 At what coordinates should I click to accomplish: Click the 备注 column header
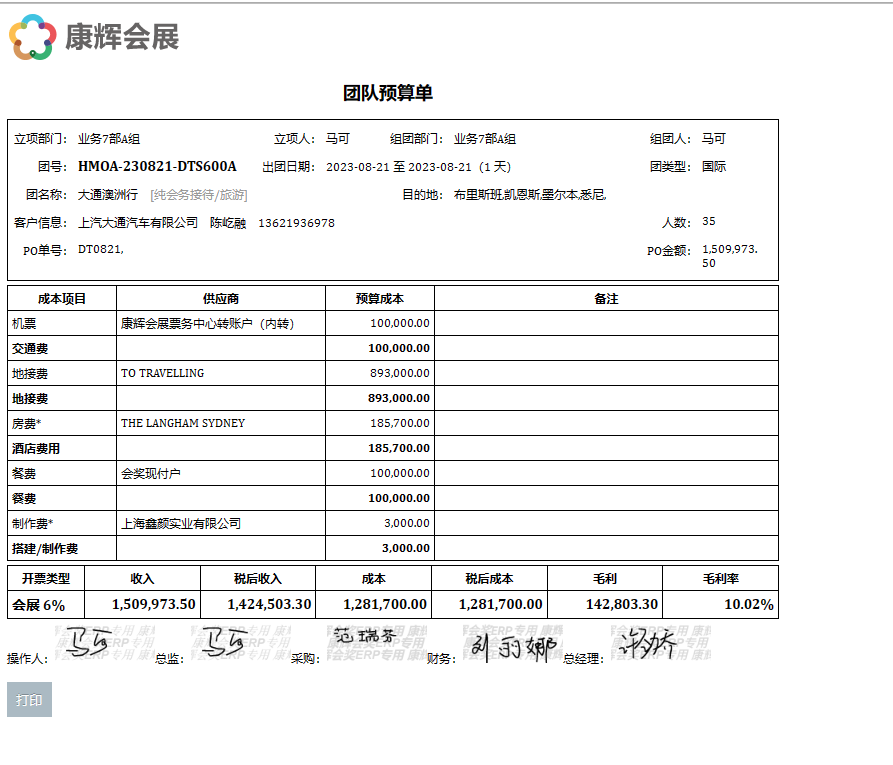[x=606, y=299]
